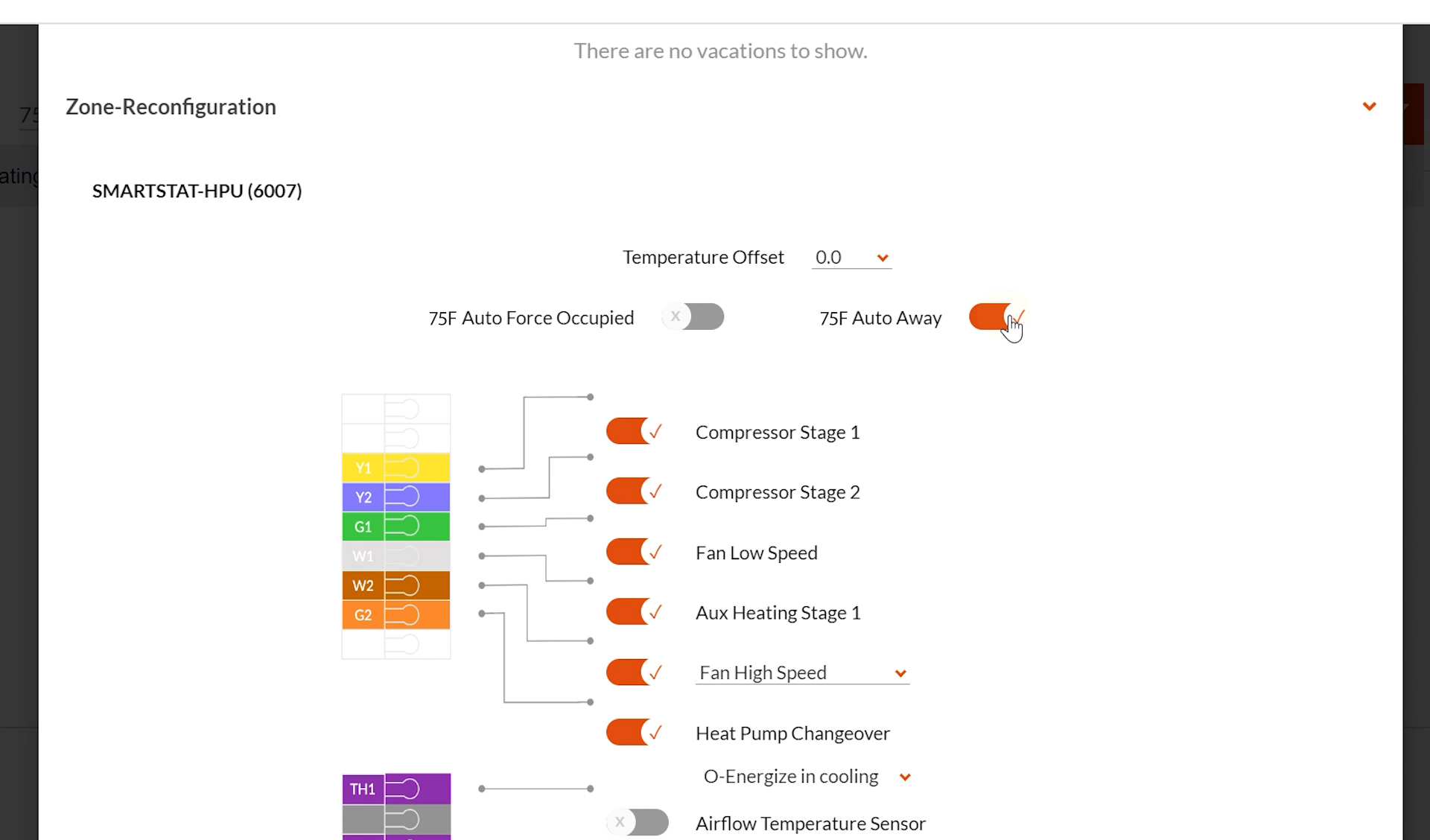Enable the Airflow Temperature Sensor toggle
1430x840 pixels.
638,822
